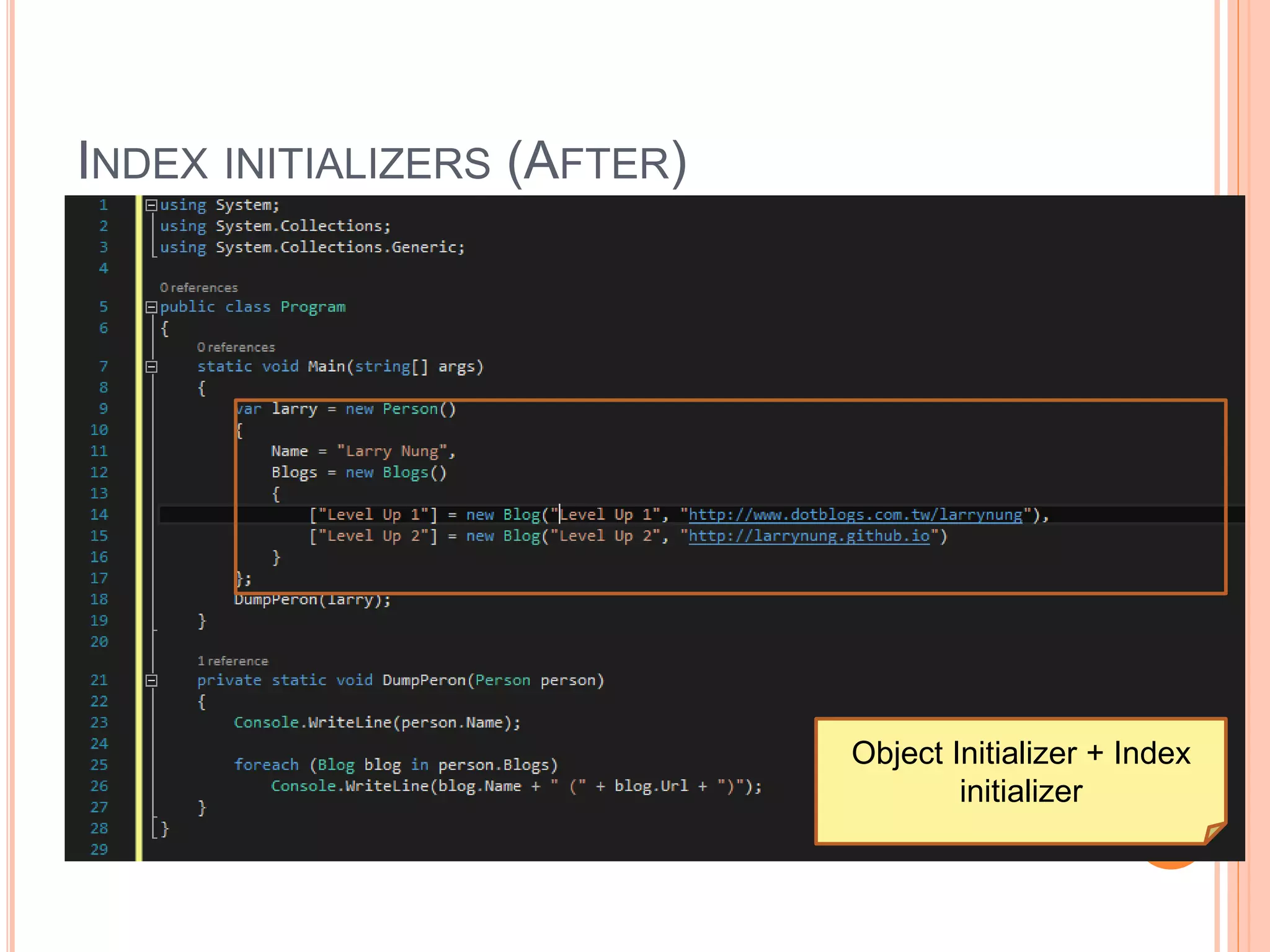Click the 'Program' class name
The width and height of the screenshot is (1270, 952).
click(x=313, y=307)
